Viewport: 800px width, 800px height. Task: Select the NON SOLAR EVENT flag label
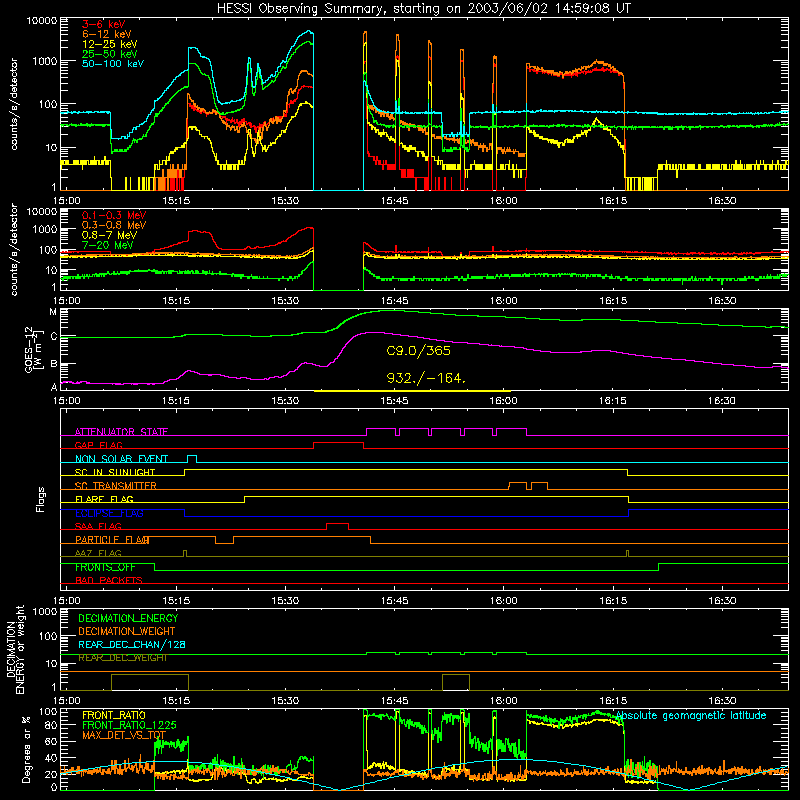click(121, 459)
